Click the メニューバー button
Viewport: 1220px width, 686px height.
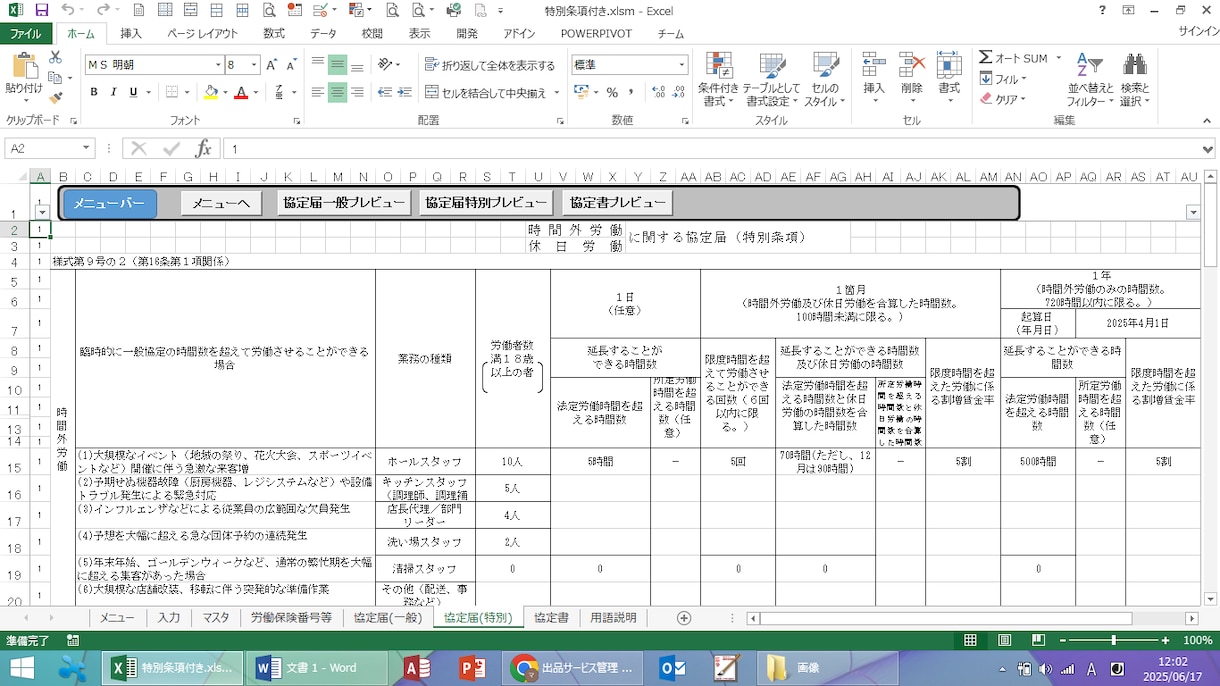(x=110, y=203)
